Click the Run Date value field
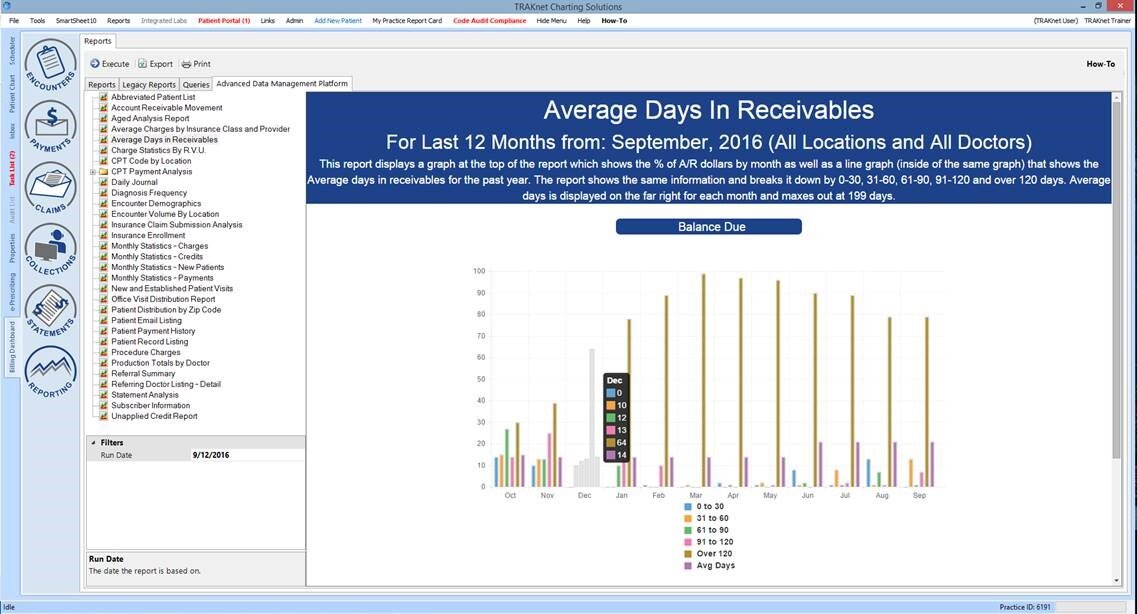The height and width of the screenshot is (614, 1137). pos(245,455)
